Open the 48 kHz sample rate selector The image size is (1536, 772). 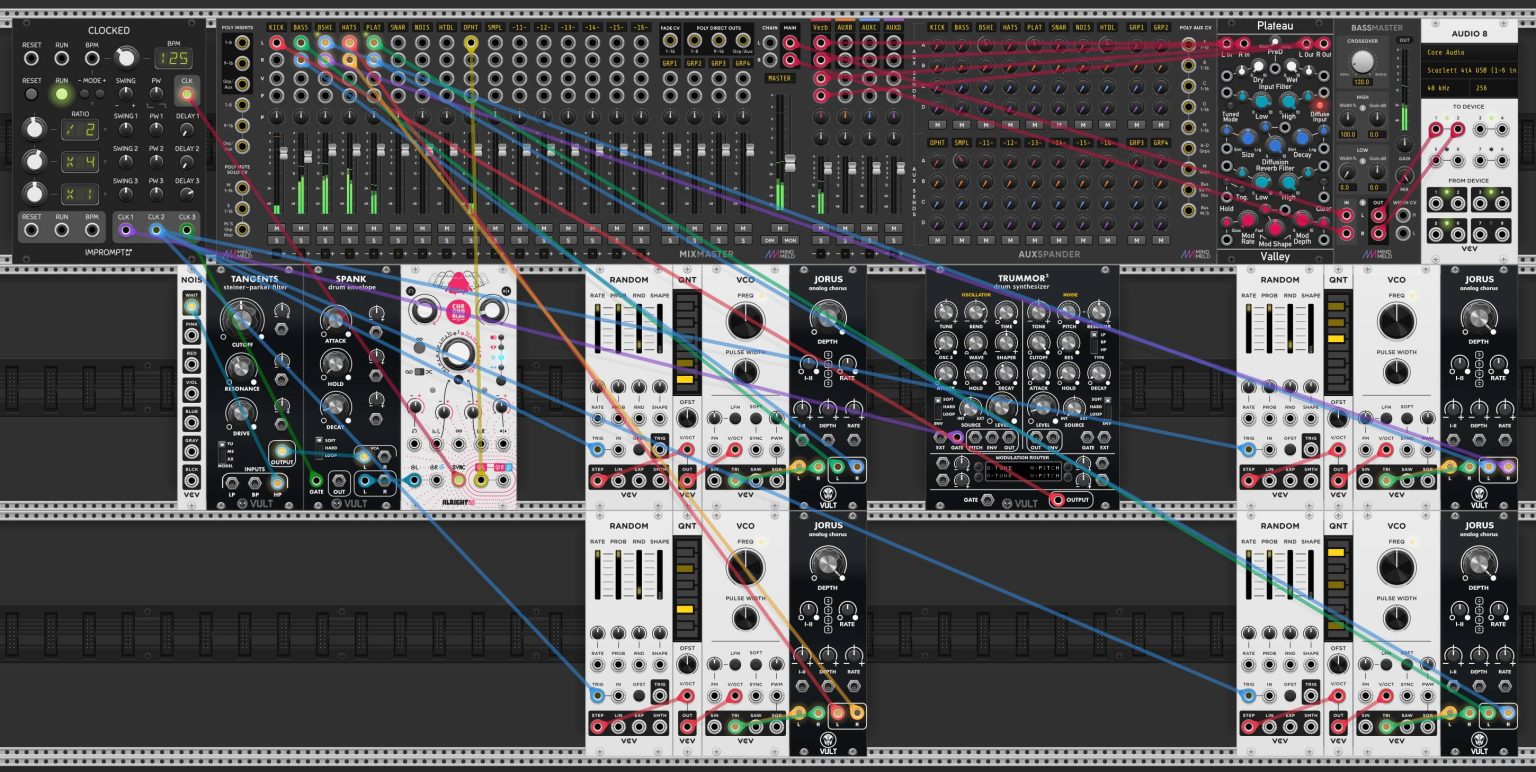1443,86
